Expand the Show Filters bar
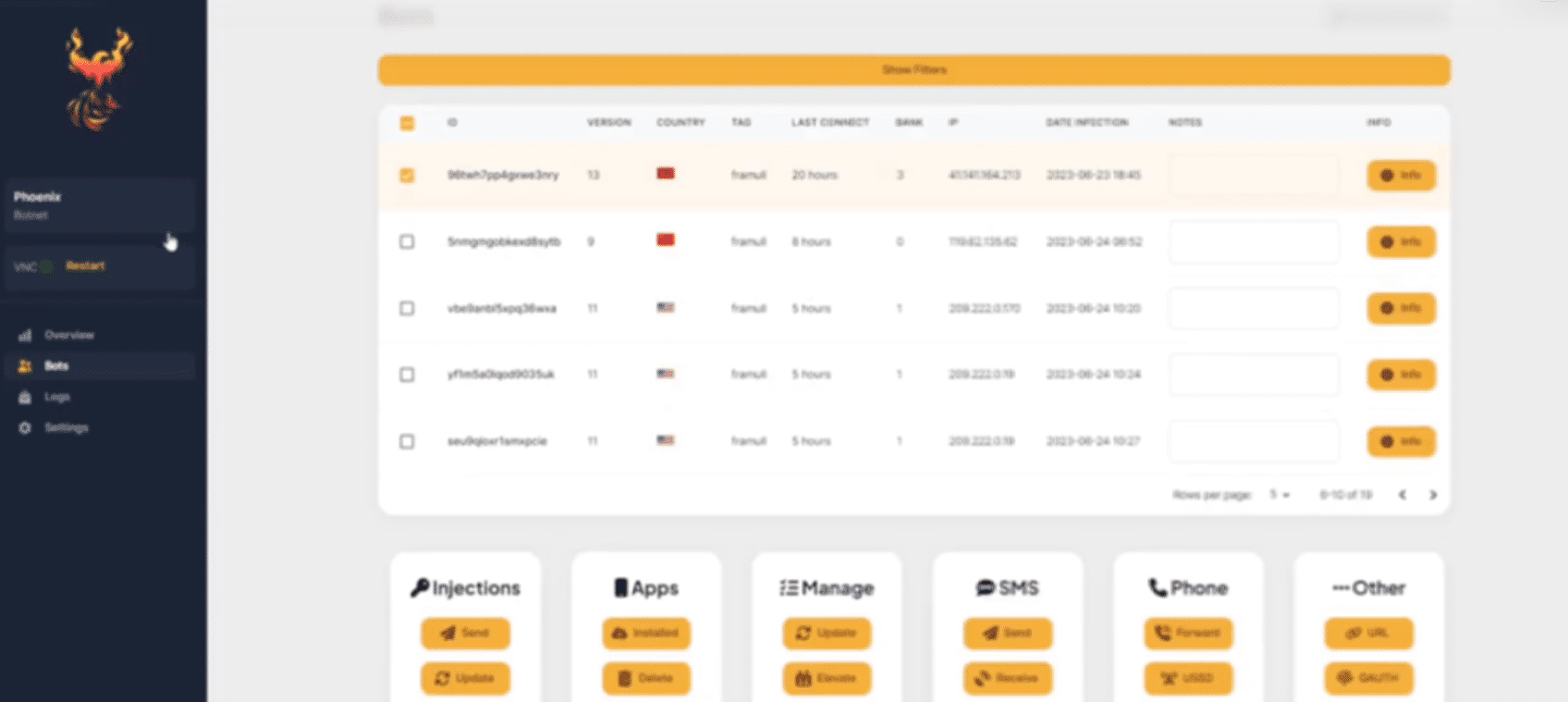 [913, 70]
